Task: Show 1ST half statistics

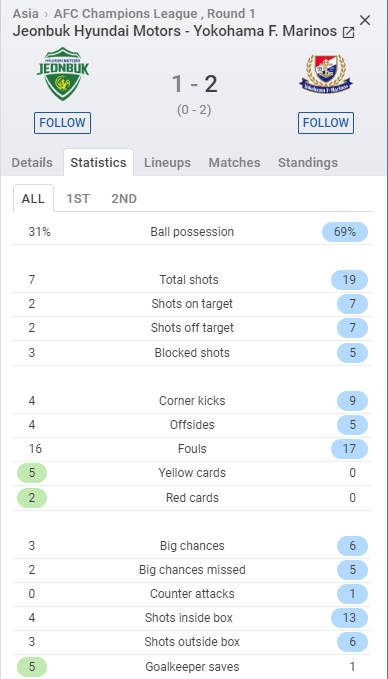Action: tap(78, 199)
